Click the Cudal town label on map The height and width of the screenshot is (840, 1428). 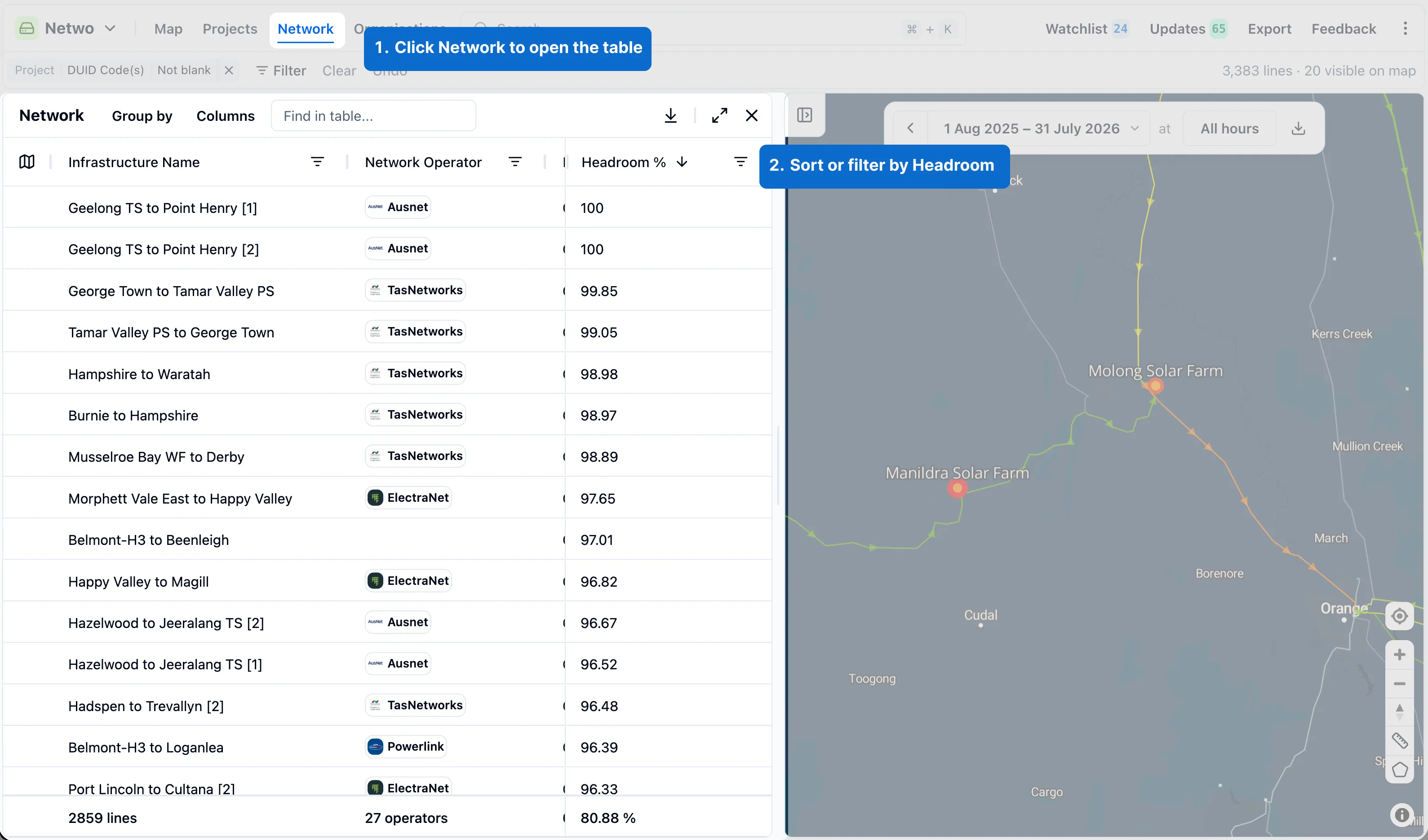(x=980, y=615)
